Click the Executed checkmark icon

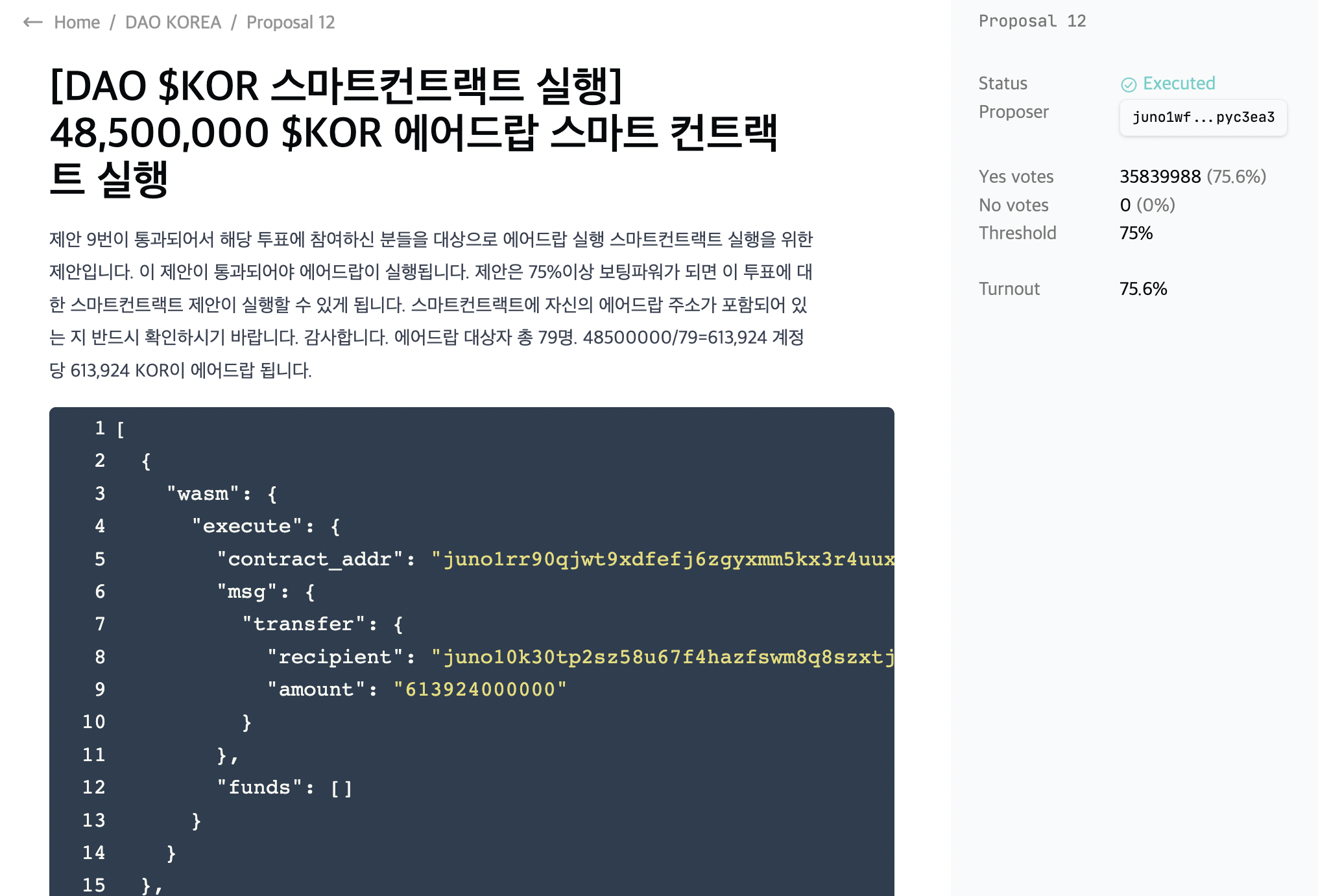click(x=1129, y=84)
